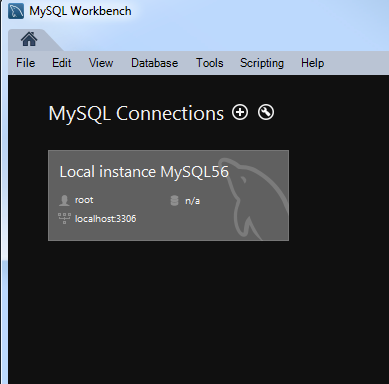The image size is (389, 384).
Task: Open the Help menu
Action: (x=312, y=63)
